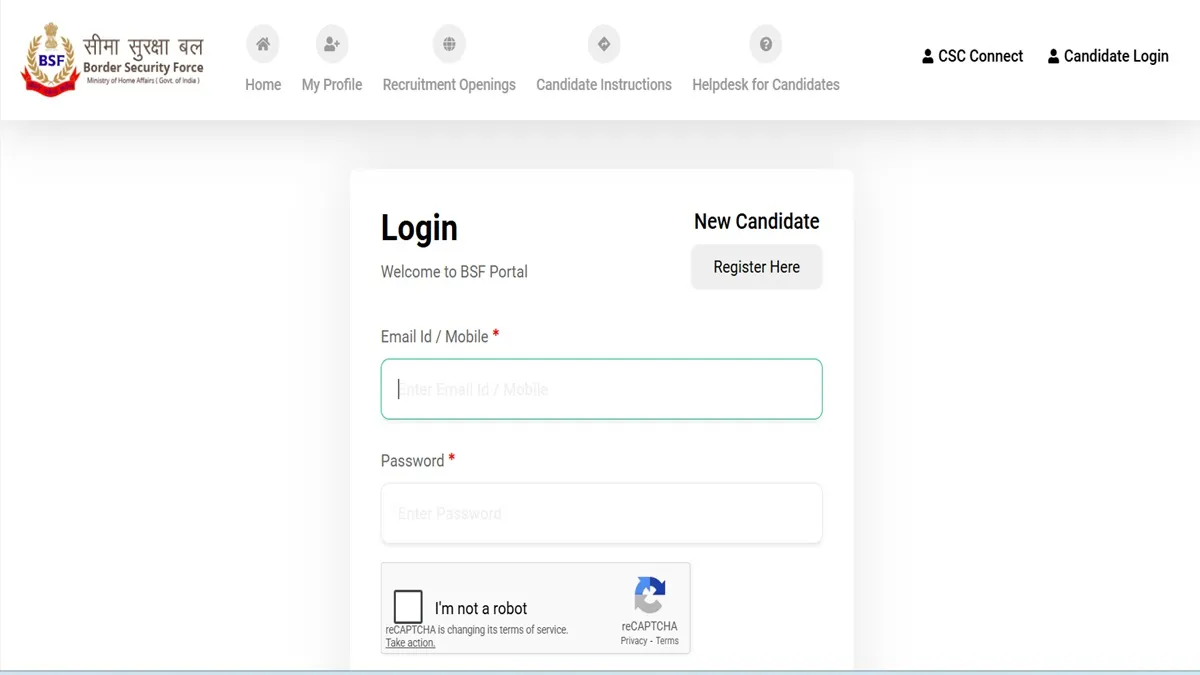
Task: Click the Helpdesk question mark icon
Action: click(766, 44)
